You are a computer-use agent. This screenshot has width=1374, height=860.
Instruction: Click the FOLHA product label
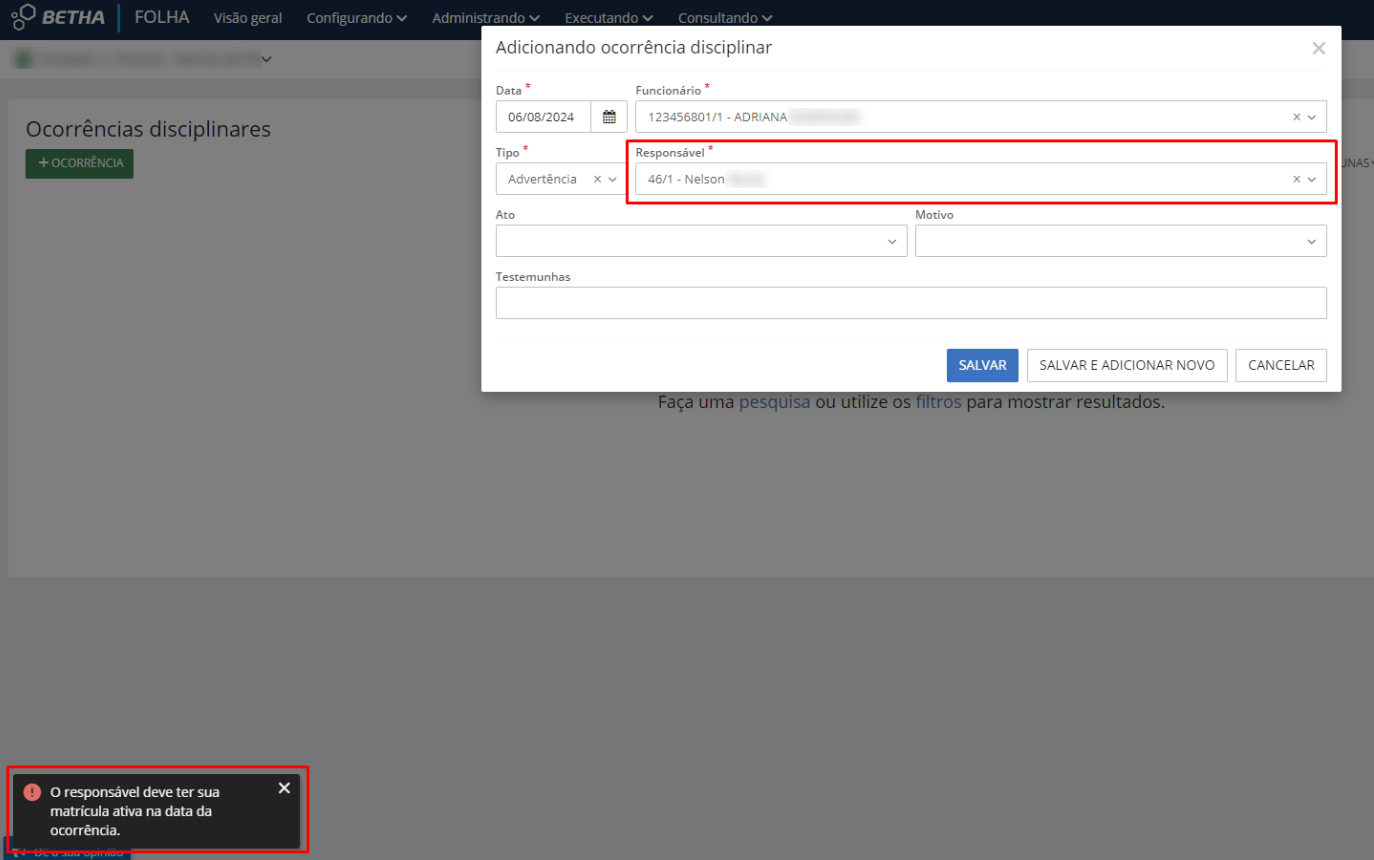coord(162,17)
